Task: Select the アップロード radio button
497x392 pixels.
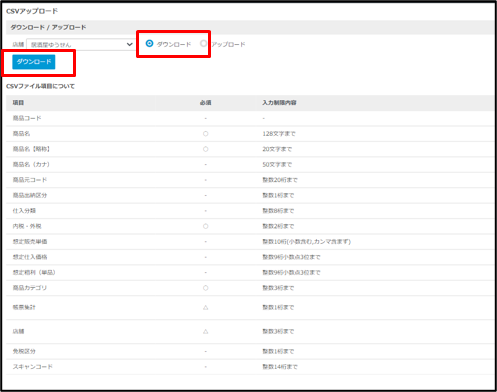Action: coord(203,44)
